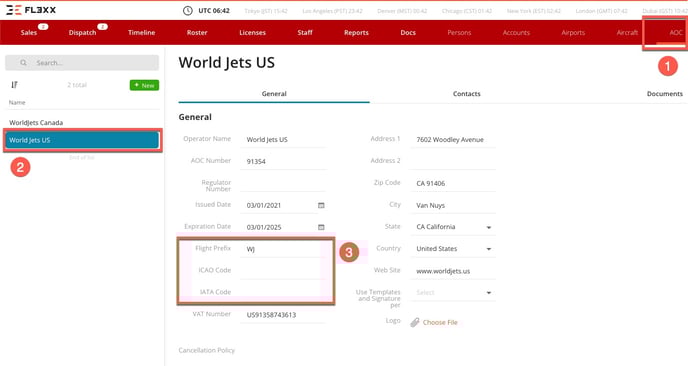This screenshot has width=688, height=366.
Task: Open the Sales menu
Action: point(29,32)
